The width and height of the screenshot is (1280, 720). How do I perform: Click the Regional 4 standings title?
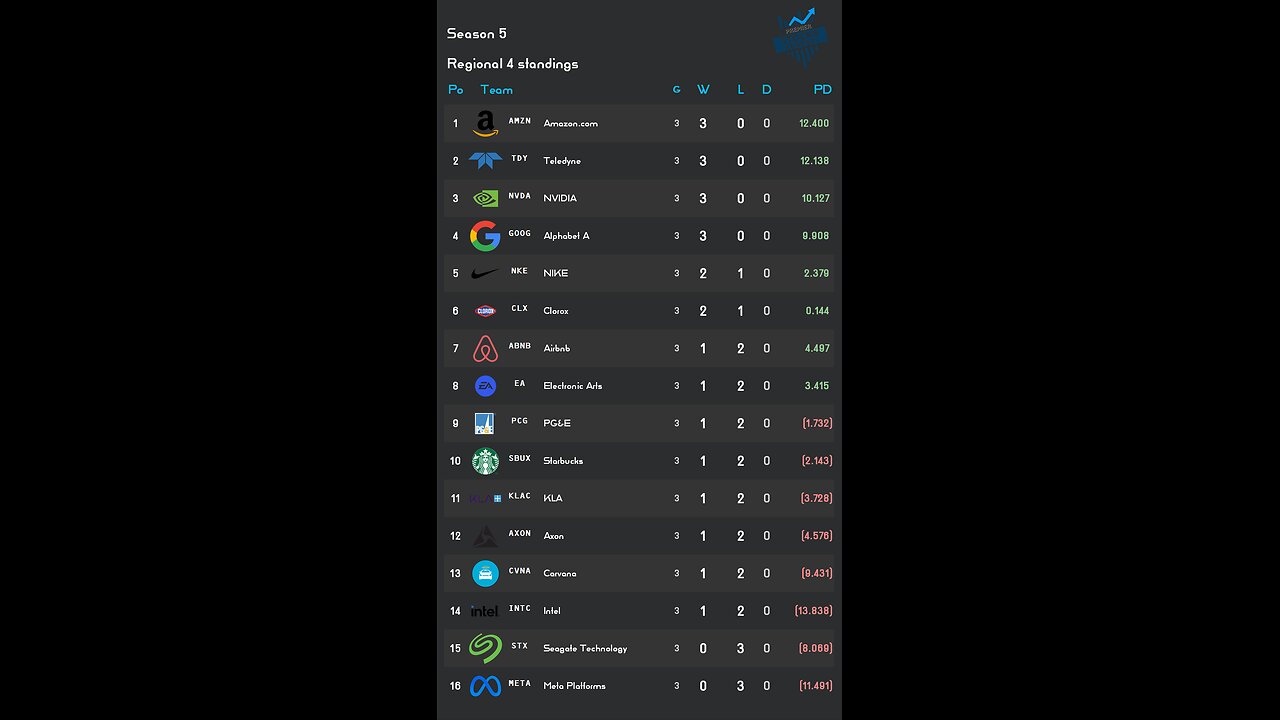[x=512, y=64]
